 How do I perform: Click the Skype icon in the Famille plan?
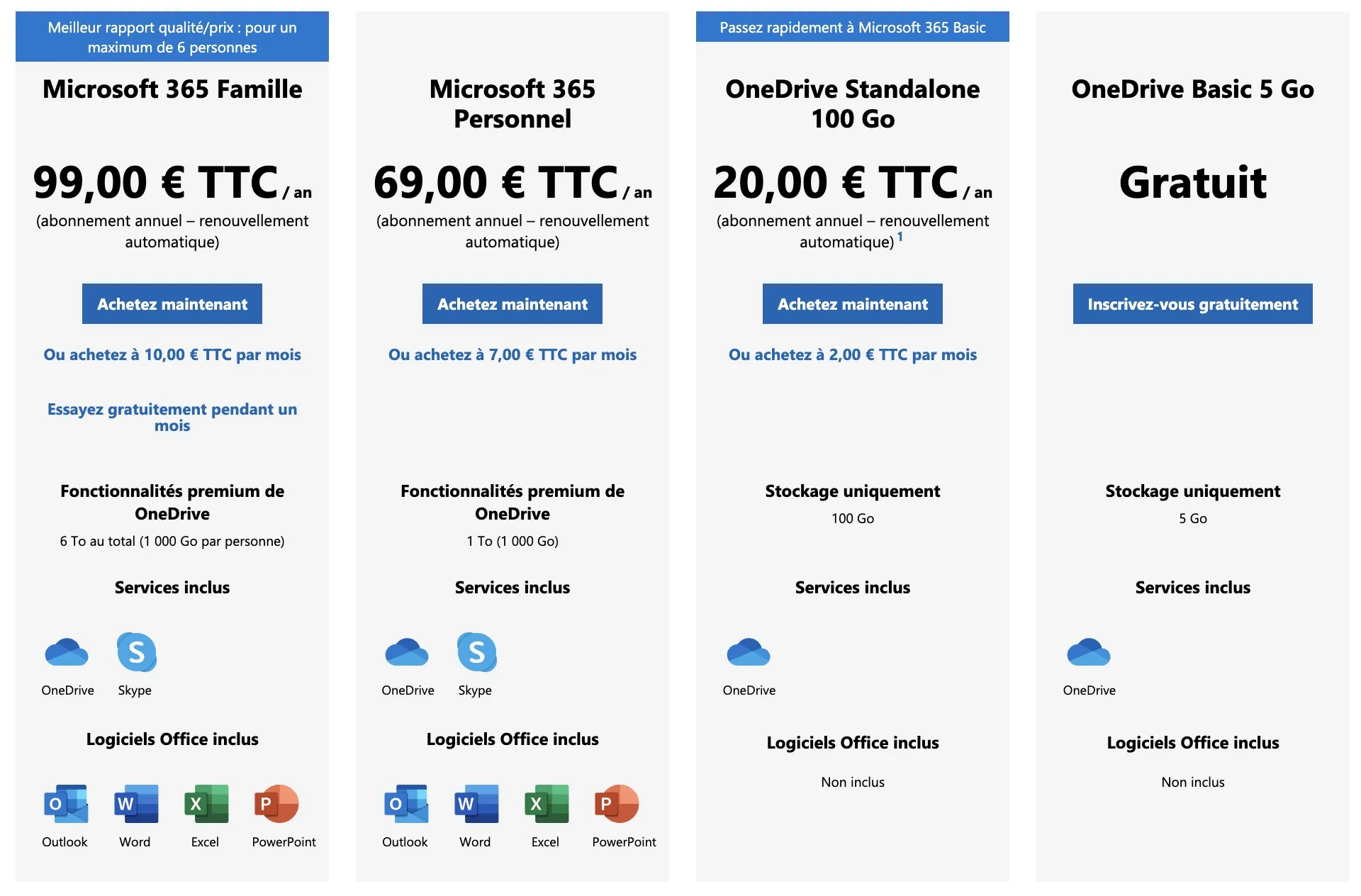[x=136, y=652]
